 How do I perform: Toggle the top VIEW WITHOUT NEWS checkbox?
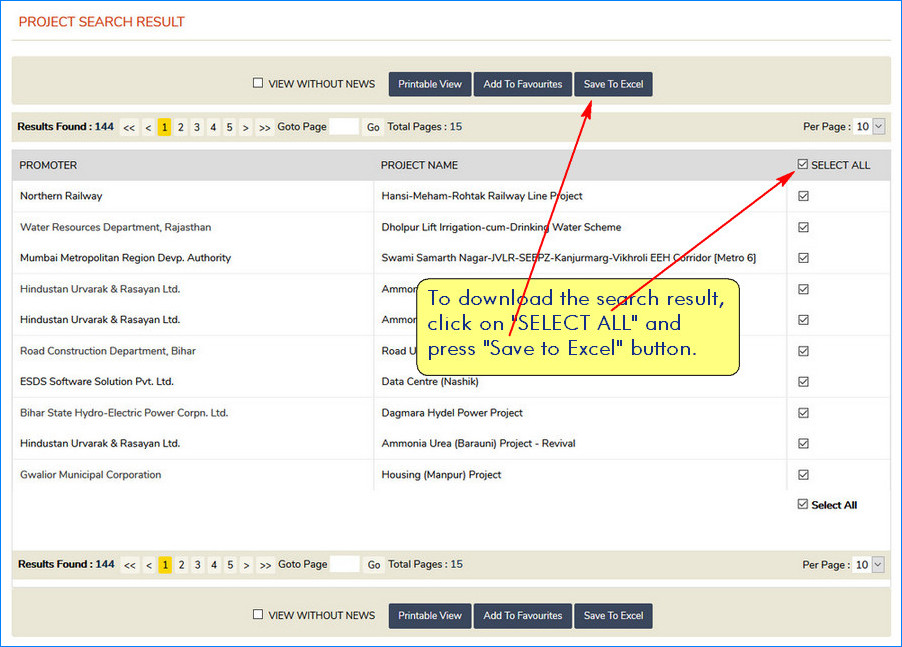click(x=258, y=84)
